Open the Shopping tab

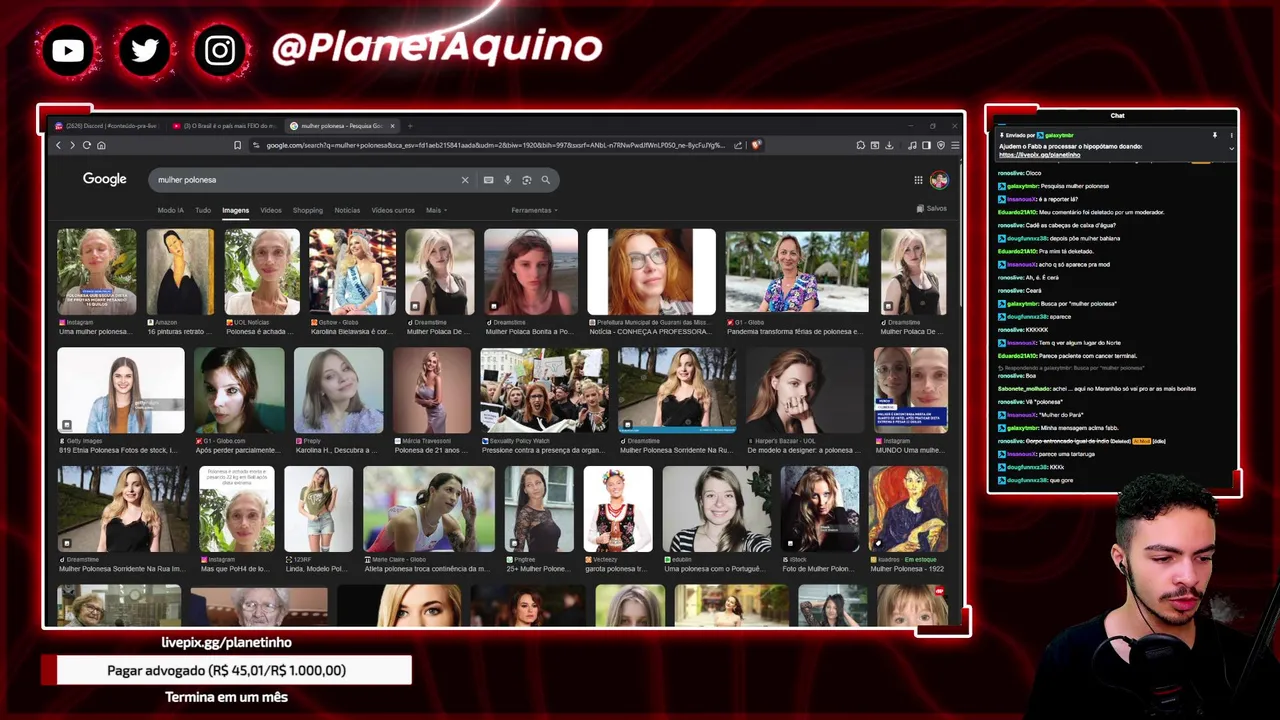tap(308, 210)
